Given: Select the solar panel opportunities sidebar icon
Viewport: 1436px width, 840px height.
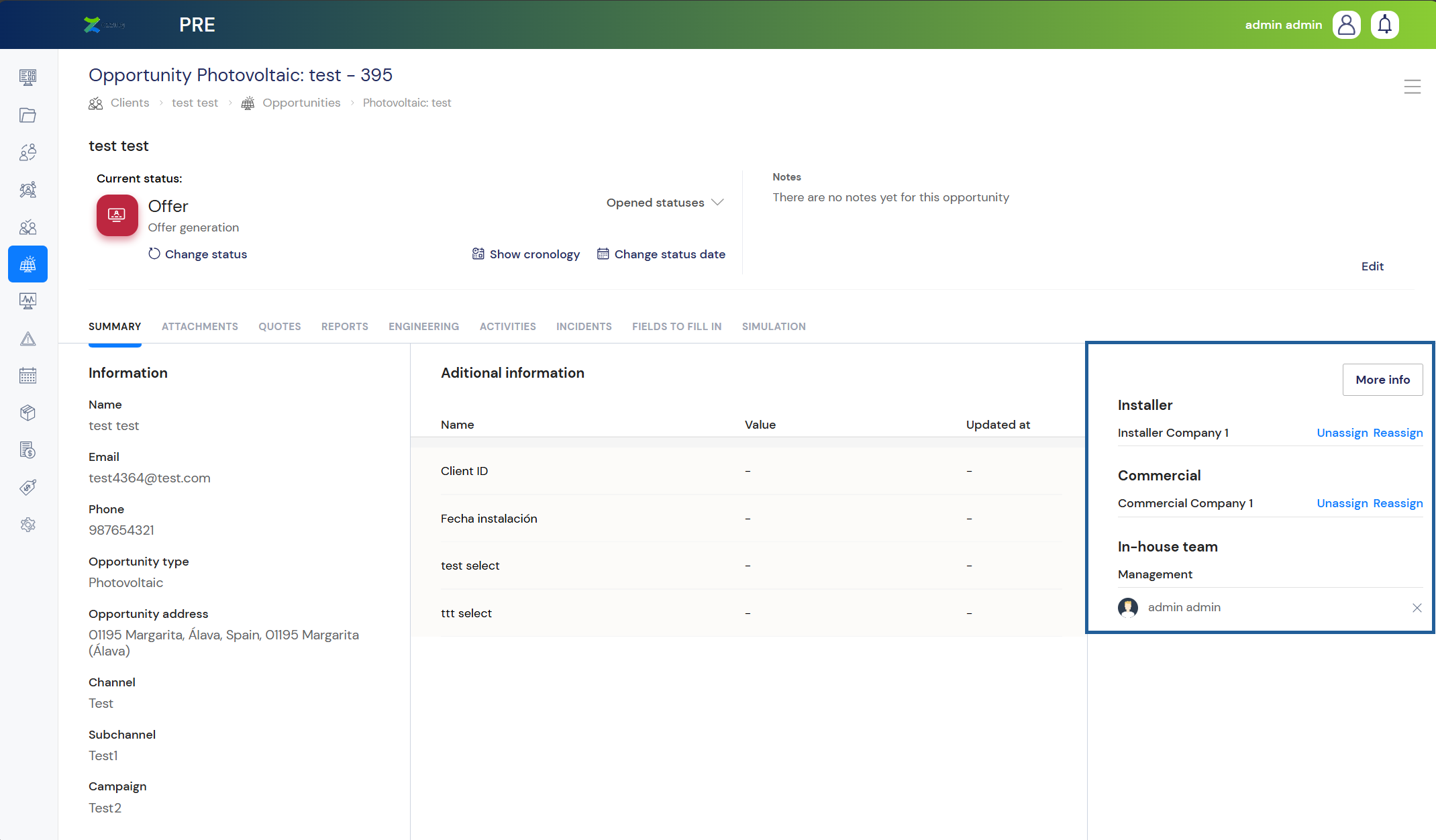Looking at the screenshot, I should (x=28, y=264).
